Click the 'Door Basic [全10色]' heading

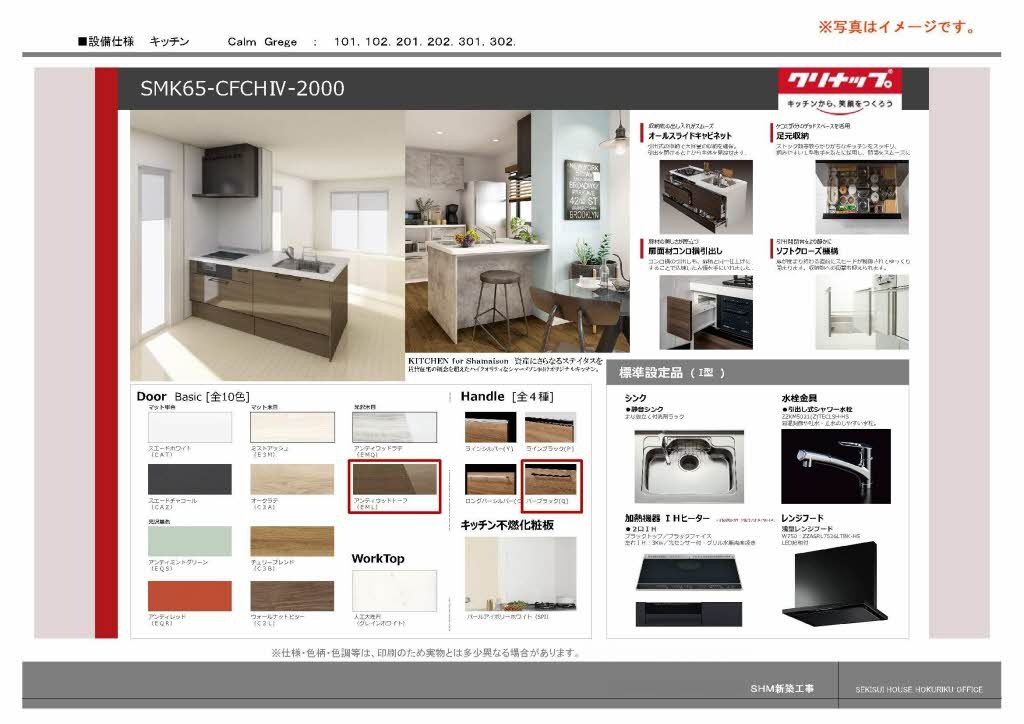point(193,396)
